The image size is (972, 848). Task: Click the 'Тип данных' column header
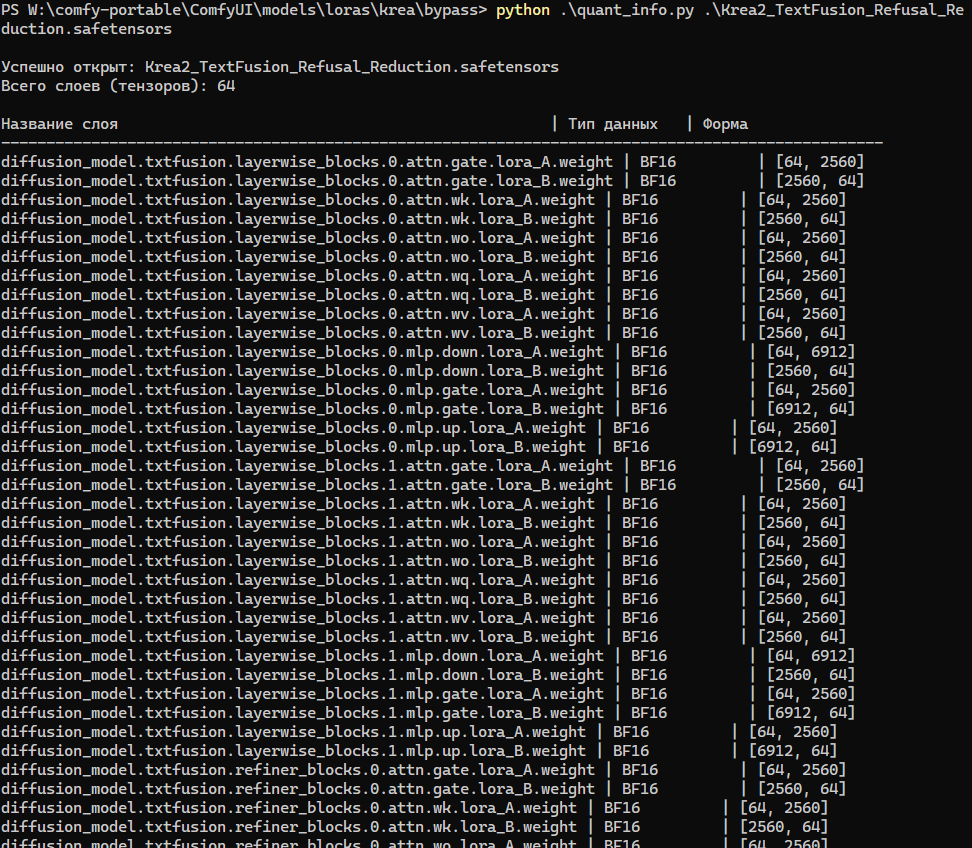(612, 124)
